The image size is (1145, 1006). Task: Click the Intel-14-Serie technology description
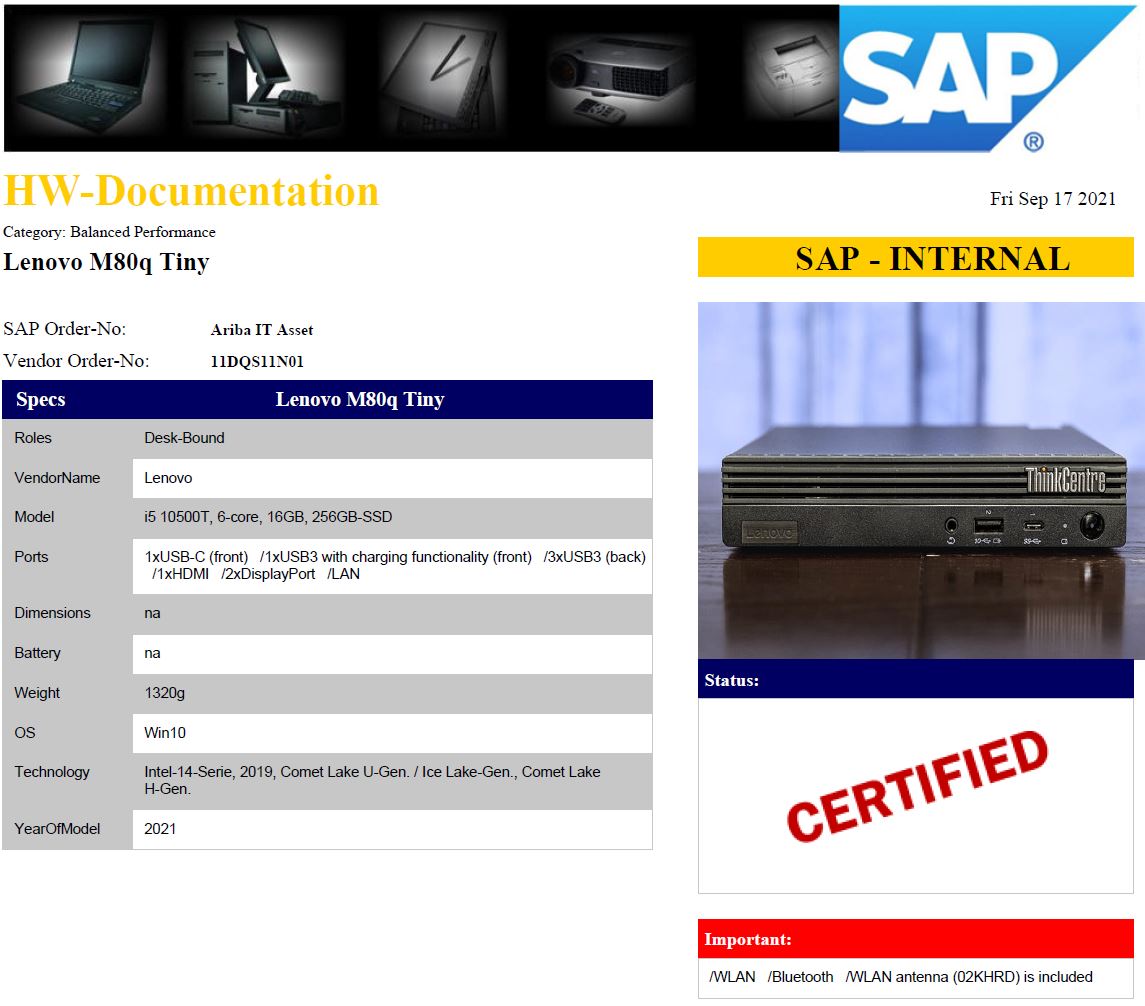point(372,780)
